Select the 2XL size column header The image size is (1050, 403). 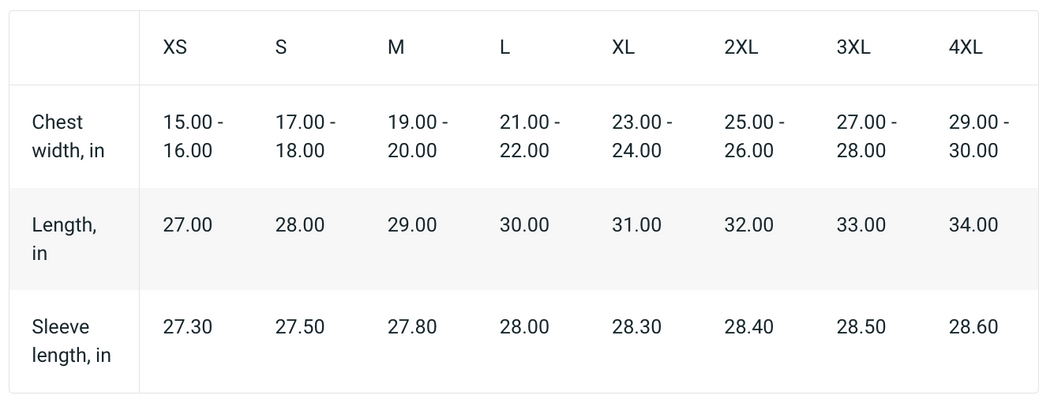pos(741,48)
